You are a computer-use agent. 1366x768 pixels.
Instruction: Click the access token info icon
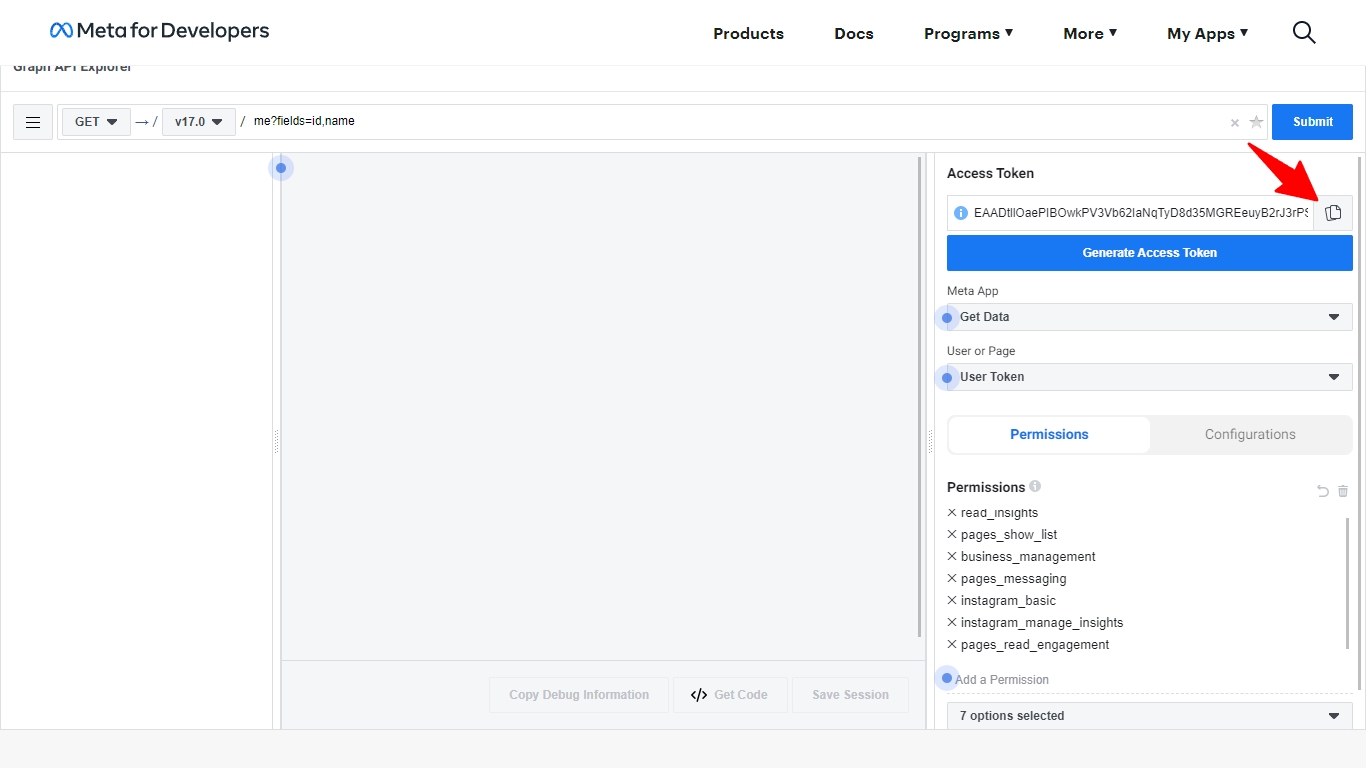pos(961,213)
